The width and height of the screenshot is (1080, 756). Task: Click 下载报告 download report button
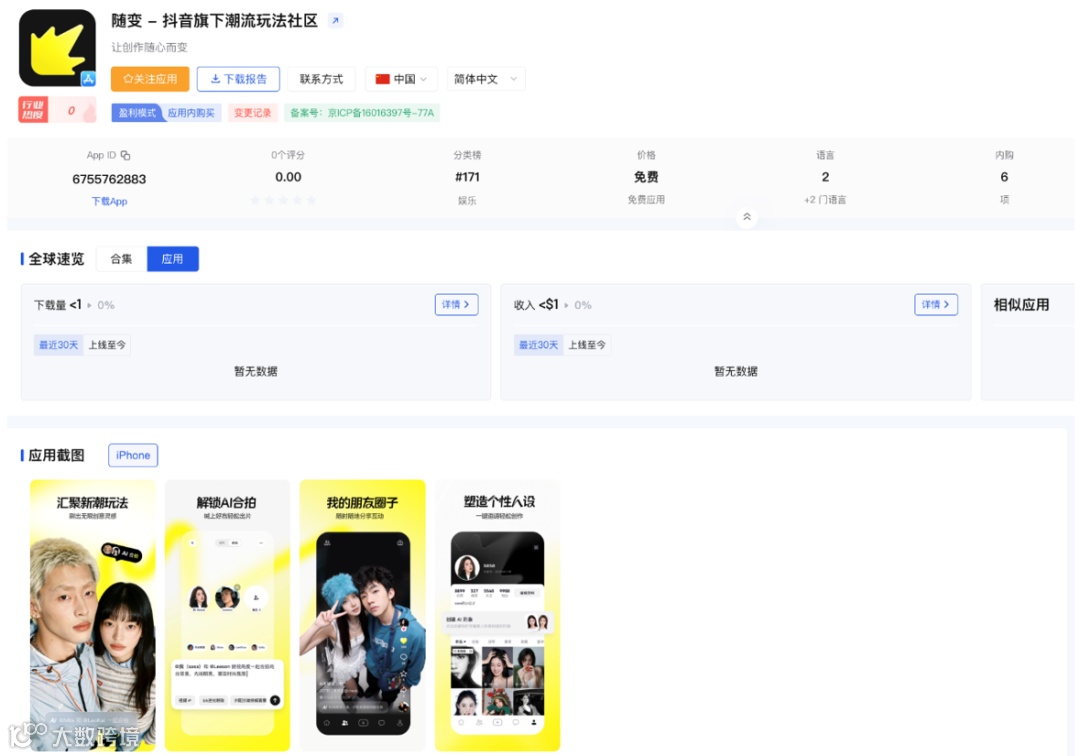pyautogui.click(x=238, y=79)
